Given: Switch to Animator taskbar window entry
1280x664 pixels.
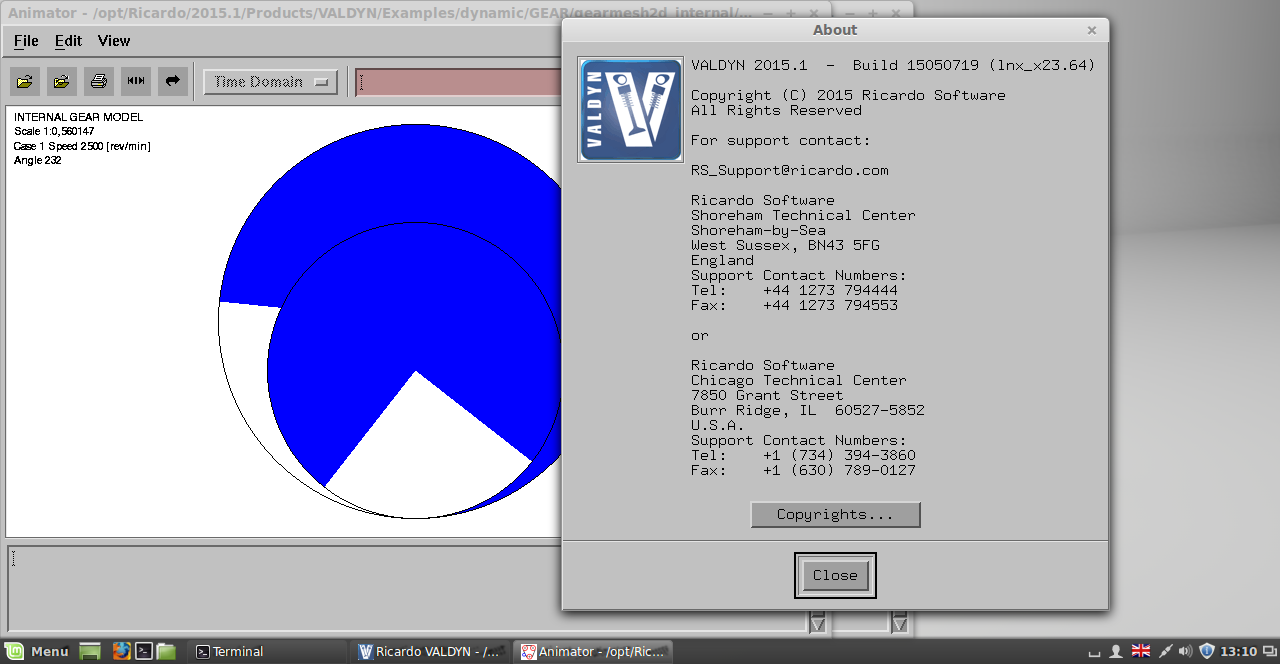Looking at the screenshot, I should tap(593, 651).
